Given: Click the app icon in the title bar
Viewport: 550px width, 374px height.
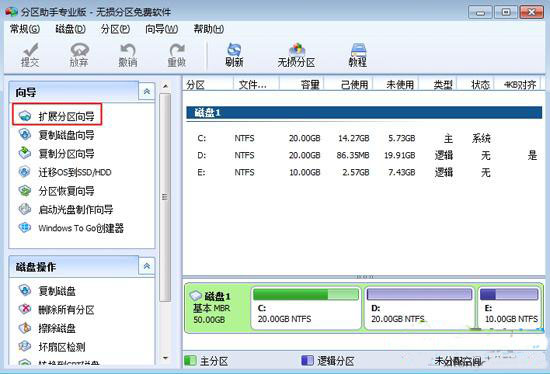Looking at the screenshot, I should 12,12.
